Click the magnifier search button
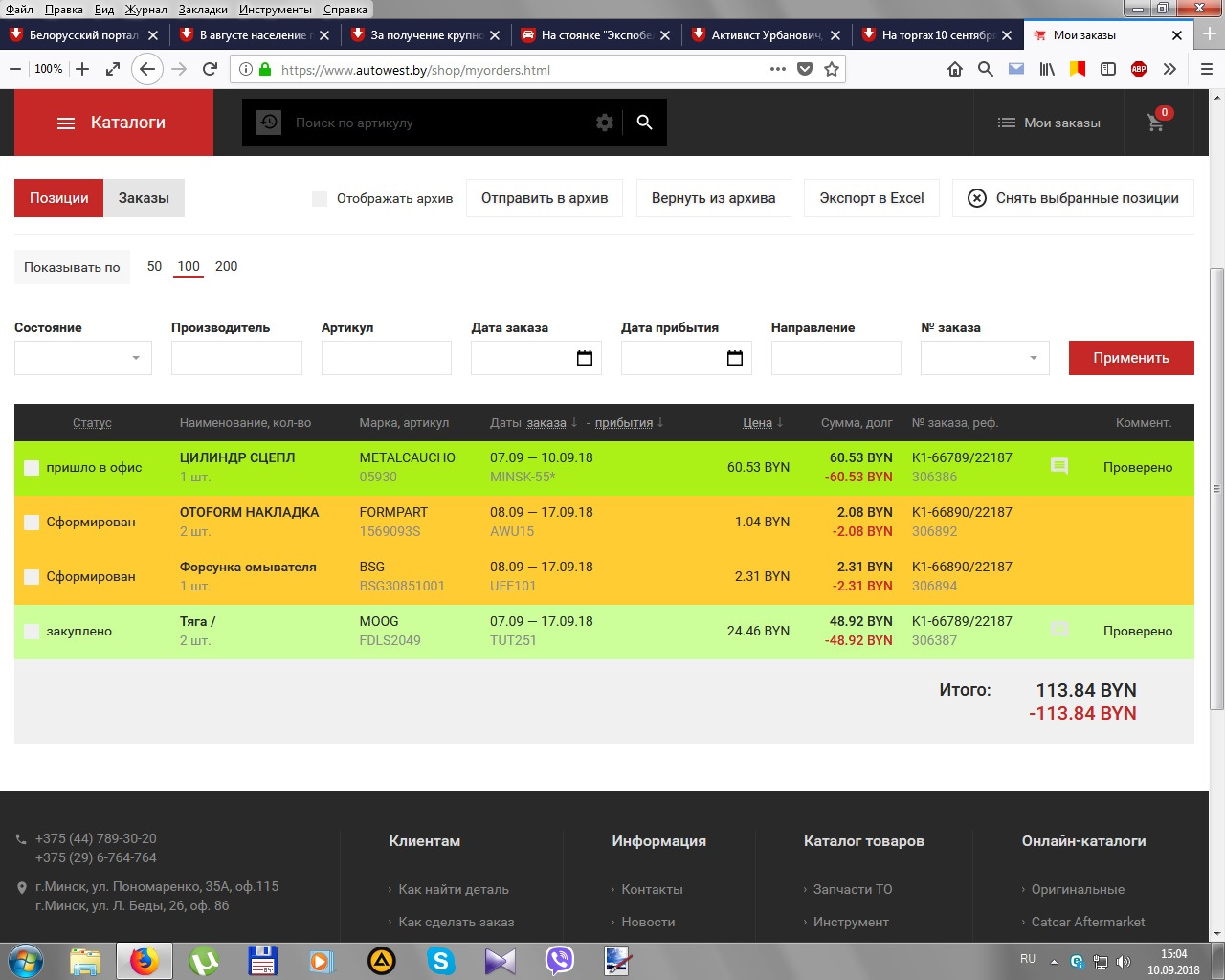The width and height of the screenshot is (1225, 980). click(645, 122)
